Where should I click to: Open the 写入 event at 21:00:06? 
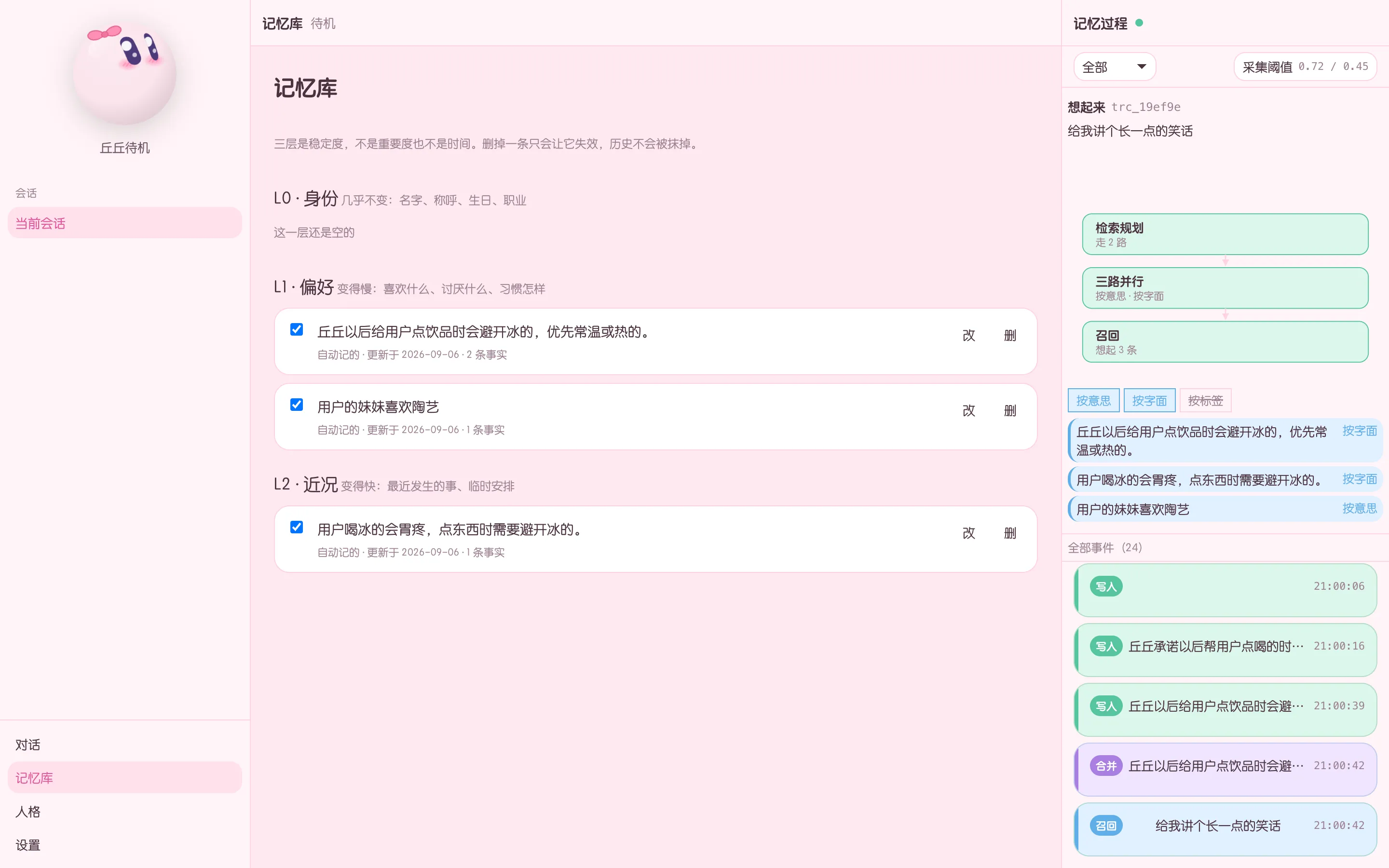[1225, 590]
